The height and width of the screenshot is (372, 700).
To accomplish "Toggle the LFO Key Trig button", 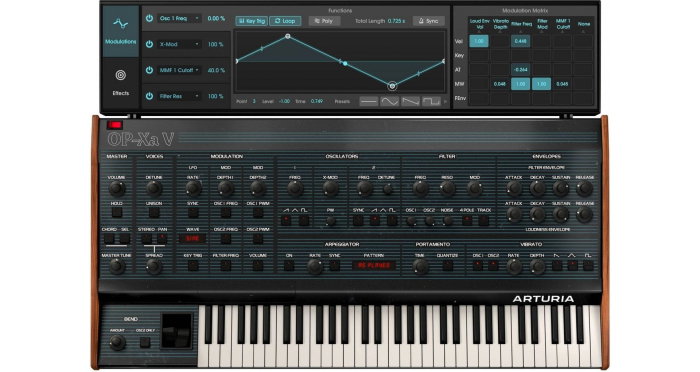I will coord(193,265).
